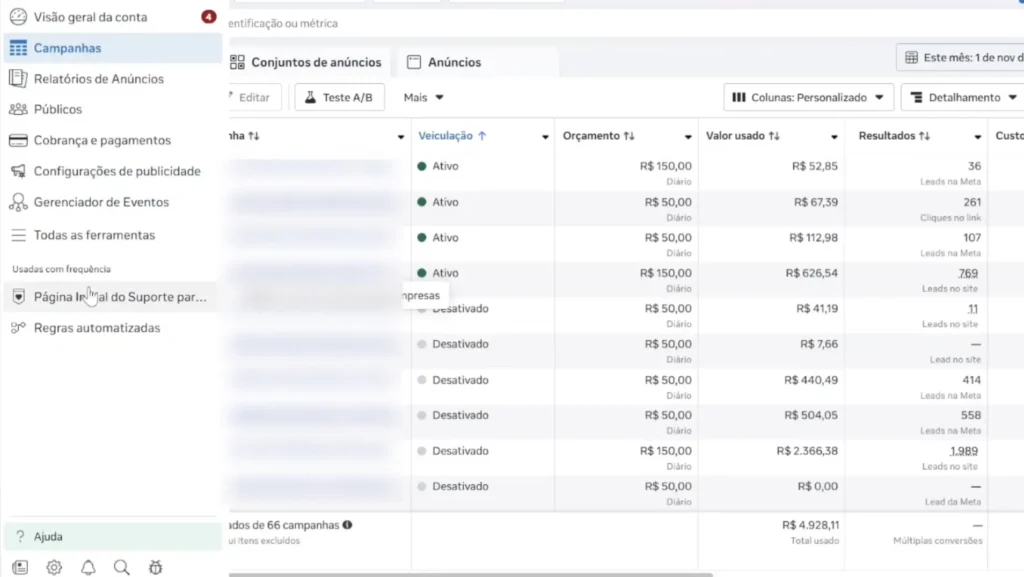1024x577 pixels.
Task: Open the Mais dropdown
Action: tap(423, 97)
